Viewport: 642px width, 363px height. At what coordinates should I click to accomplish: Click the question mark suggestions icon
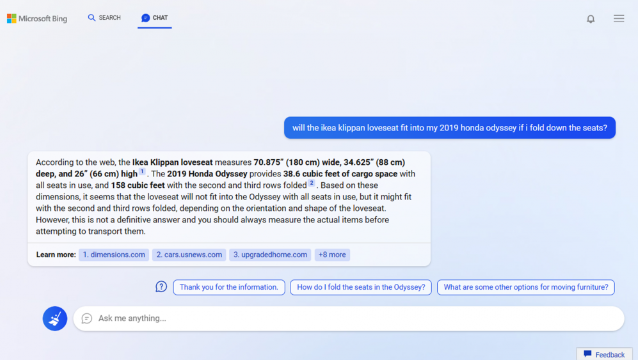coord(162,288)
